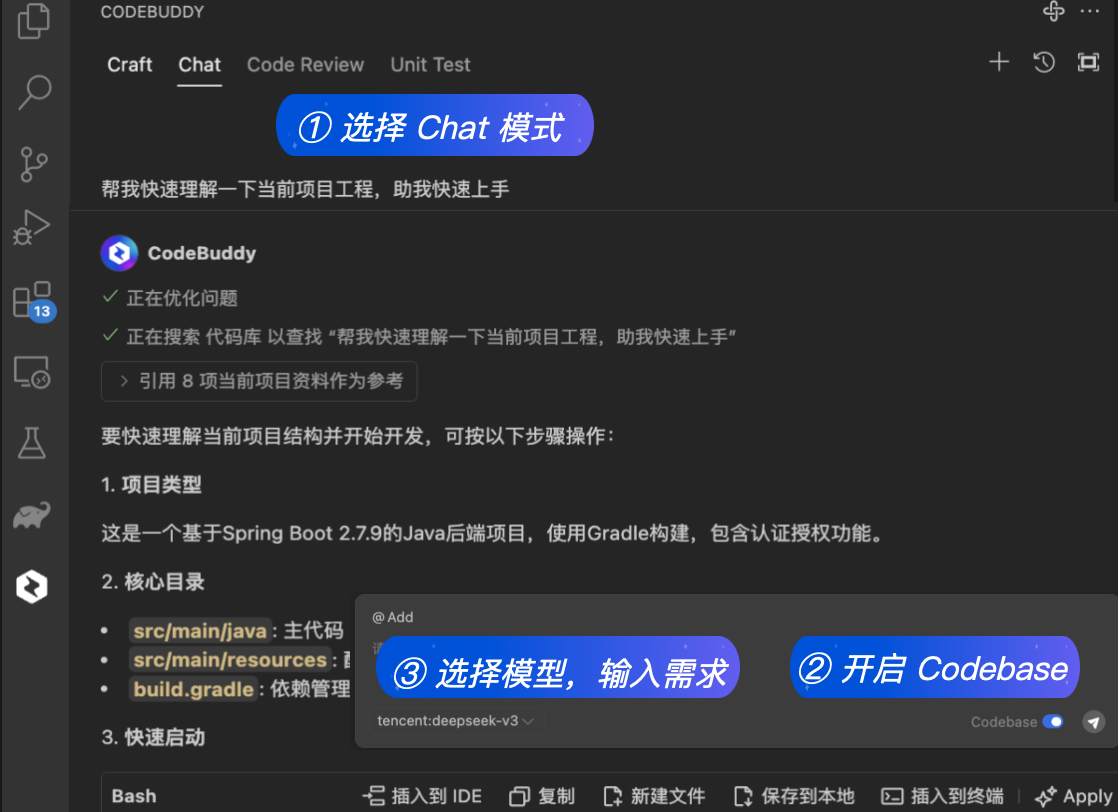The height and width of the screenshot is (812, 1118).
Task: Open the chat history clock icon
Action: (x=1044, y=62)
